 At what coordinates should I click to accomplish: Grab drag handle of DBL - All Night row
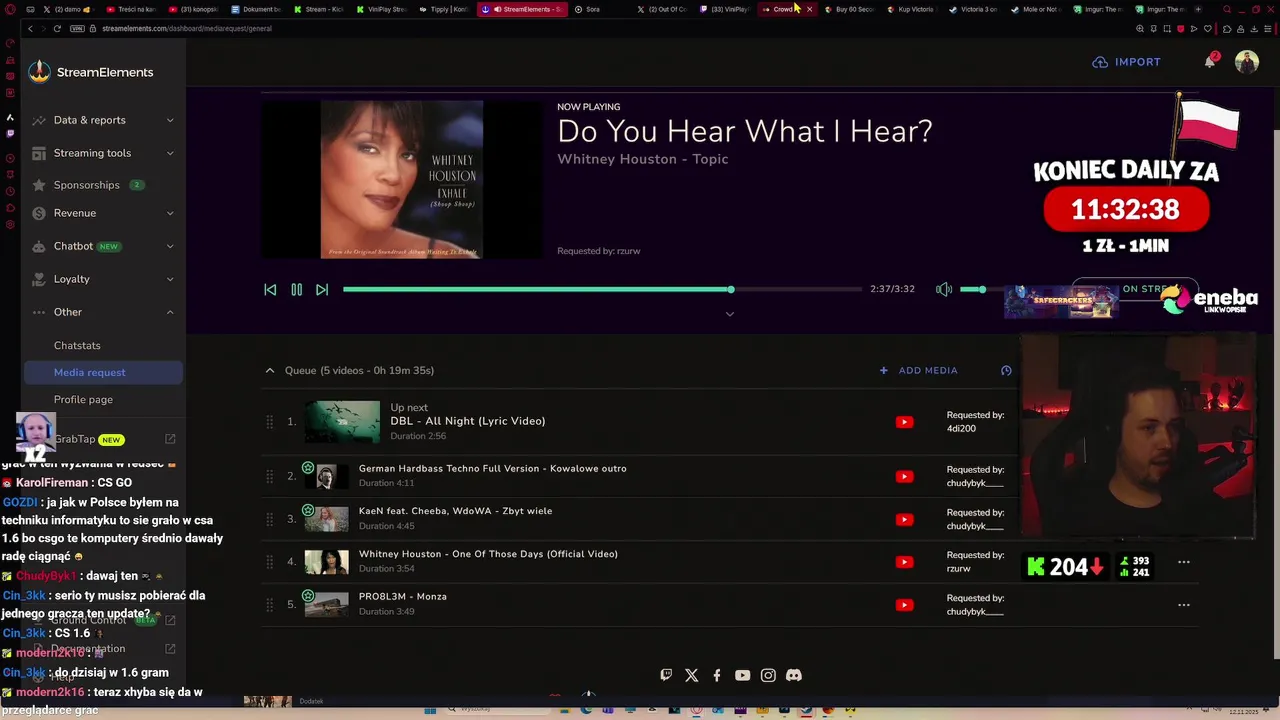[x=269, y=422]
